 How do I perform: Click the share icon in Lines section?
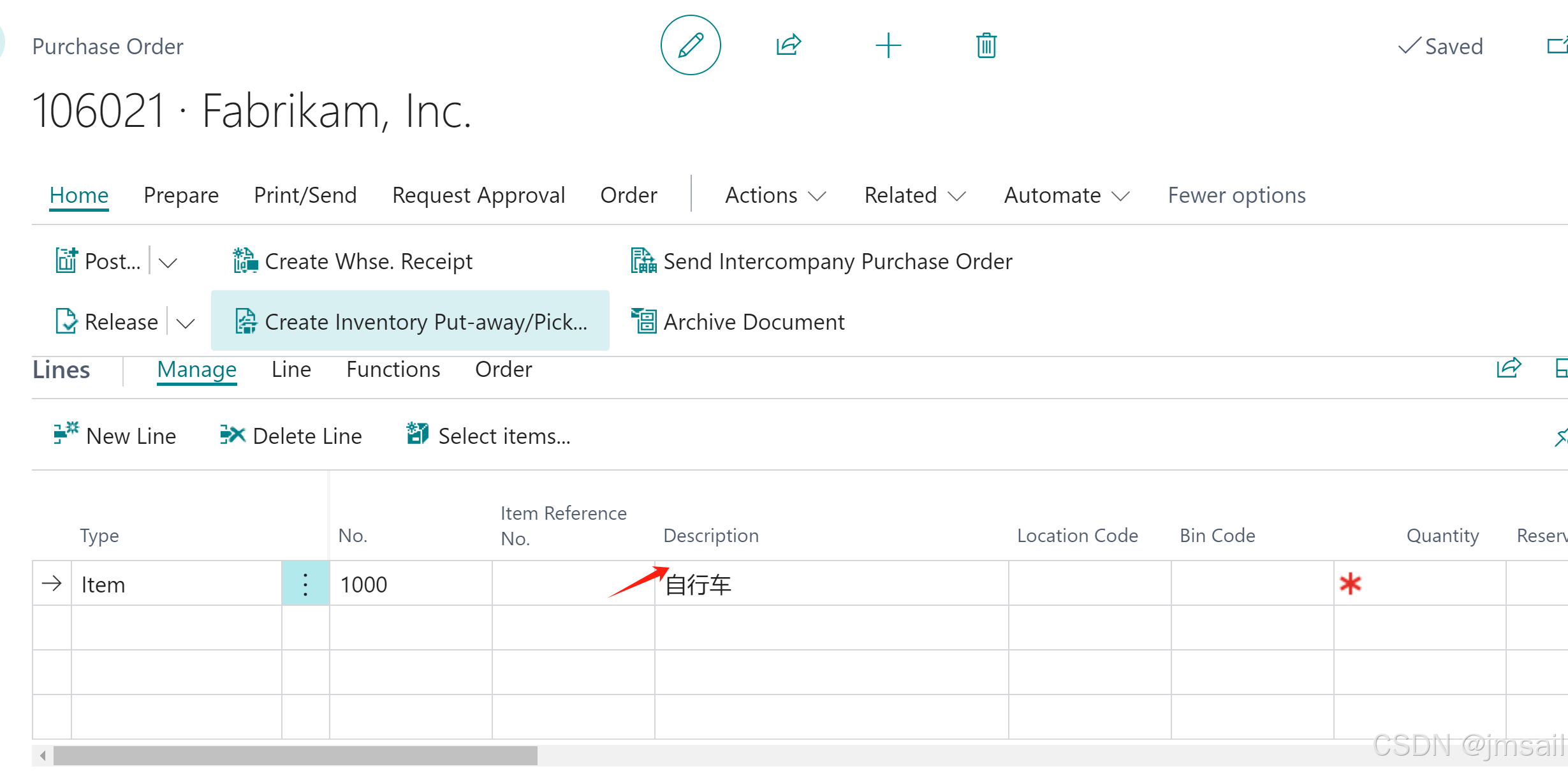(x=1509, y=369)
